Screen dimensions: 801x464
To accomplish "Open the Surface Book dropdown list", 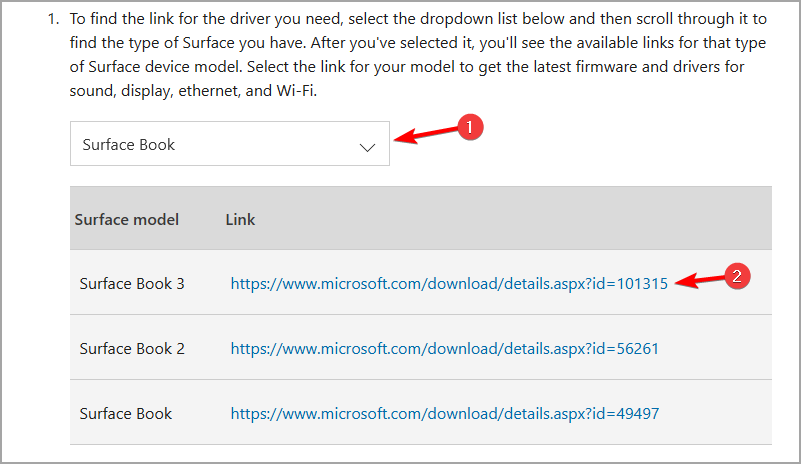I will 229,144.
